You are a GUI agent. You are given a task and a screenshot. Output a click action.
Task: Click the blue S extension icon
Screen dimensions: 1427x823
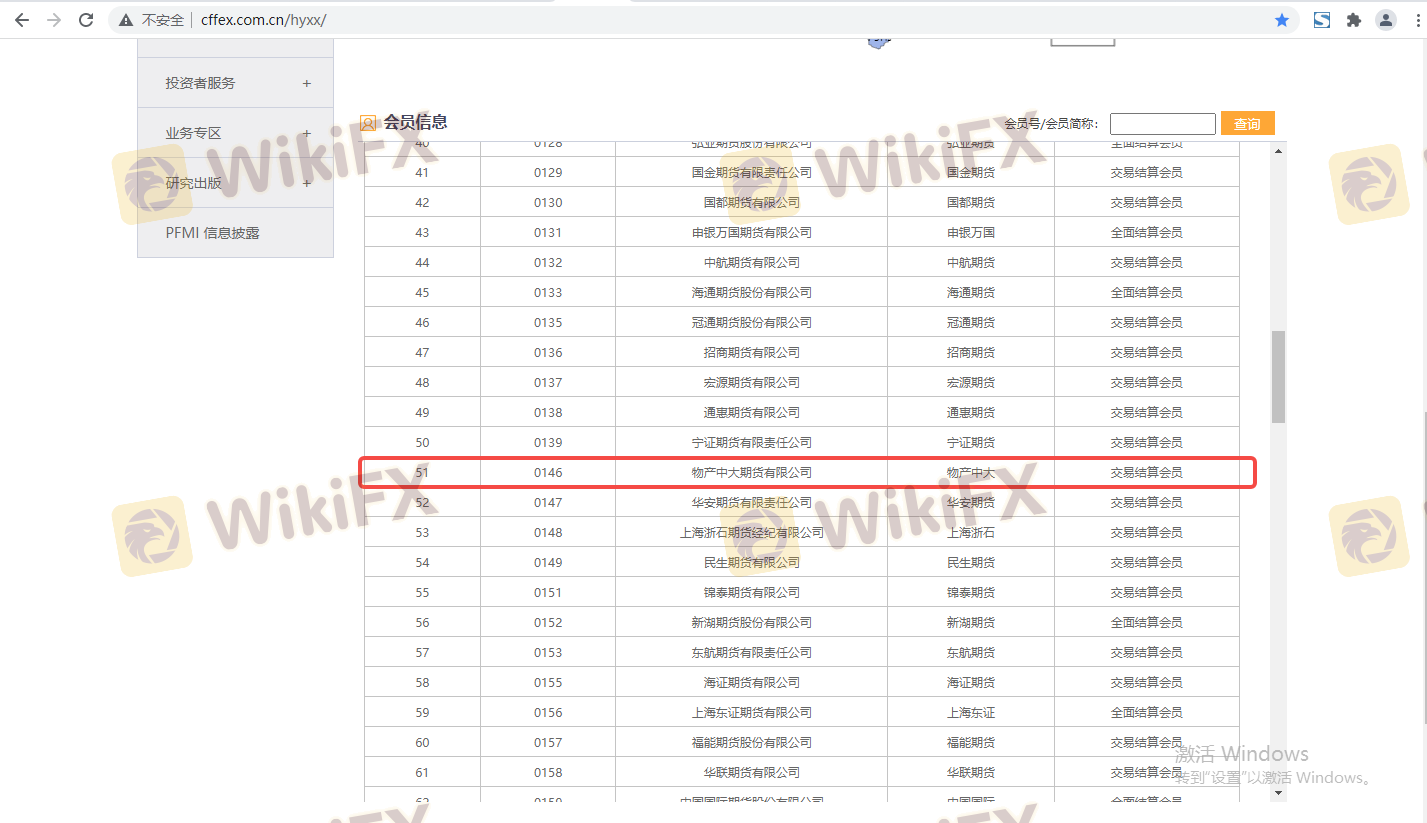pos(1322,20)
